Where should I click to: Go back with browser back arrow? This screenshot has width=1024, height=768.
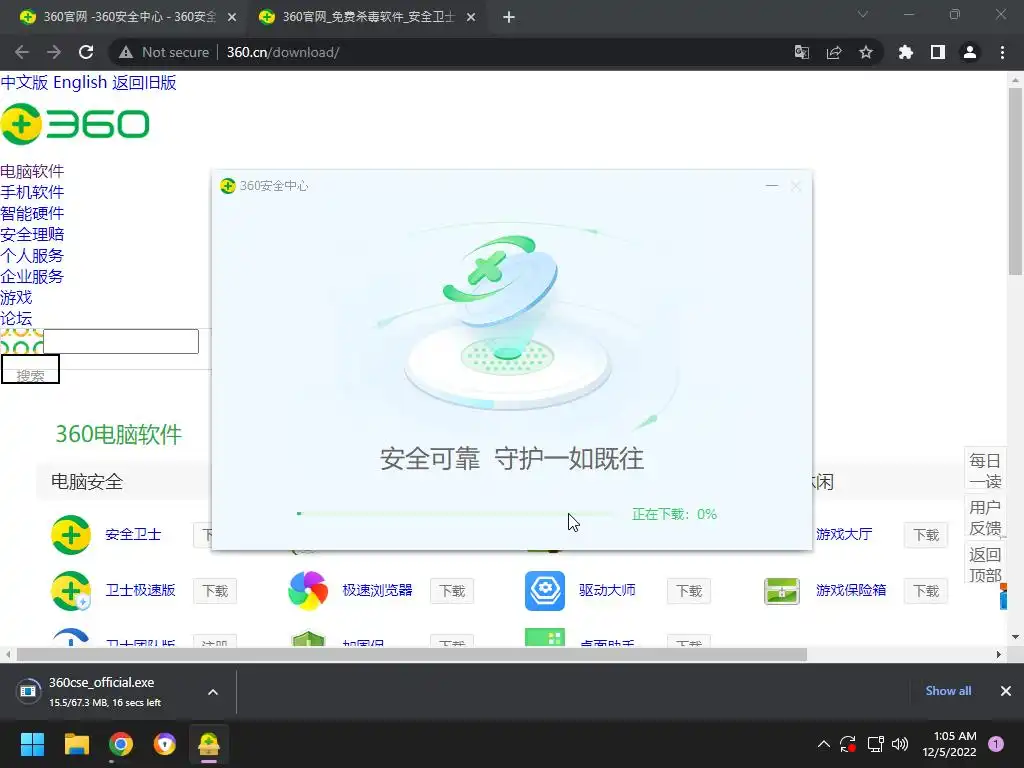(22, 52)
